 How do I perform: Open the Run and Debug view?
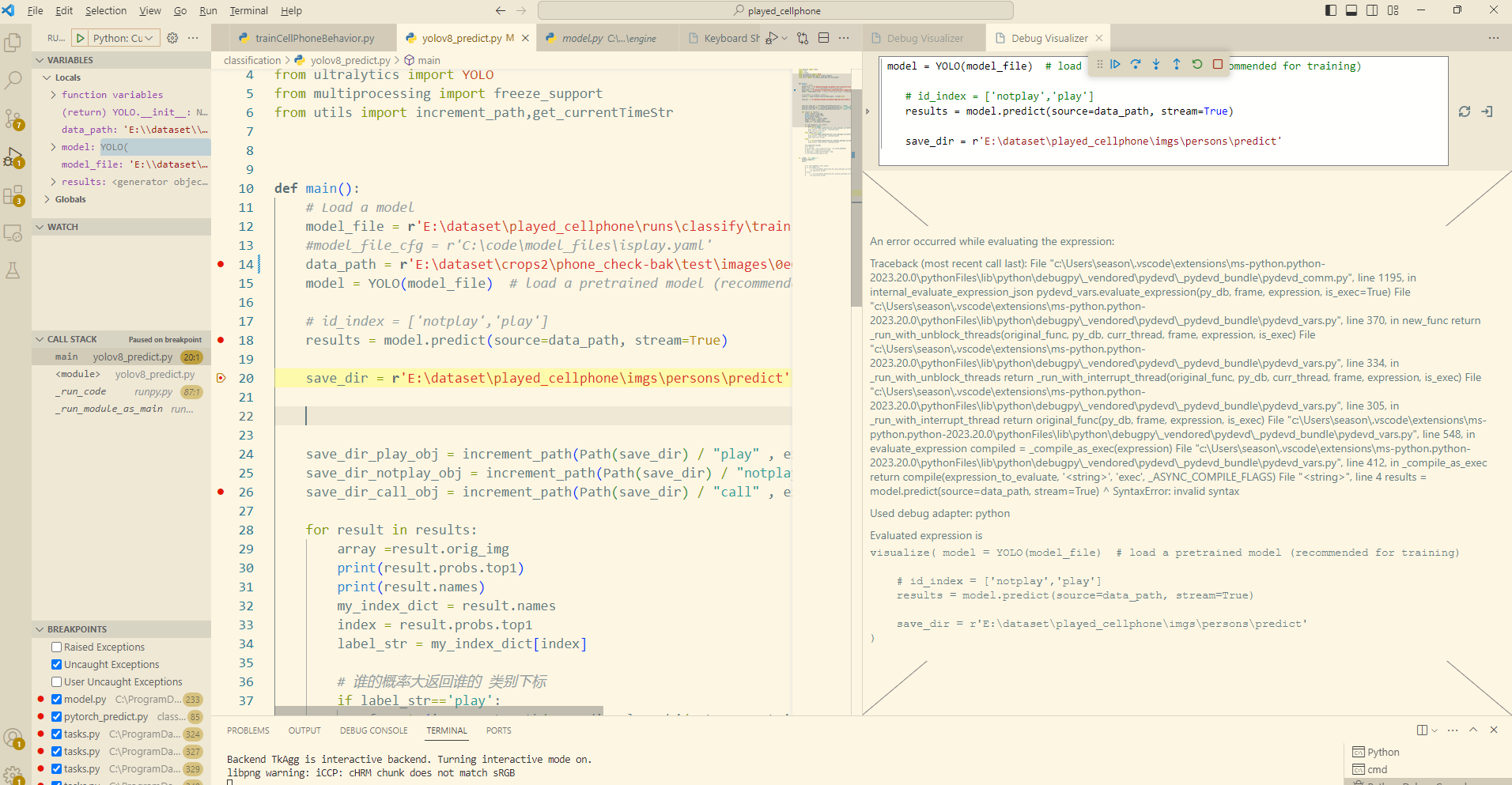[x=13, y=157]
